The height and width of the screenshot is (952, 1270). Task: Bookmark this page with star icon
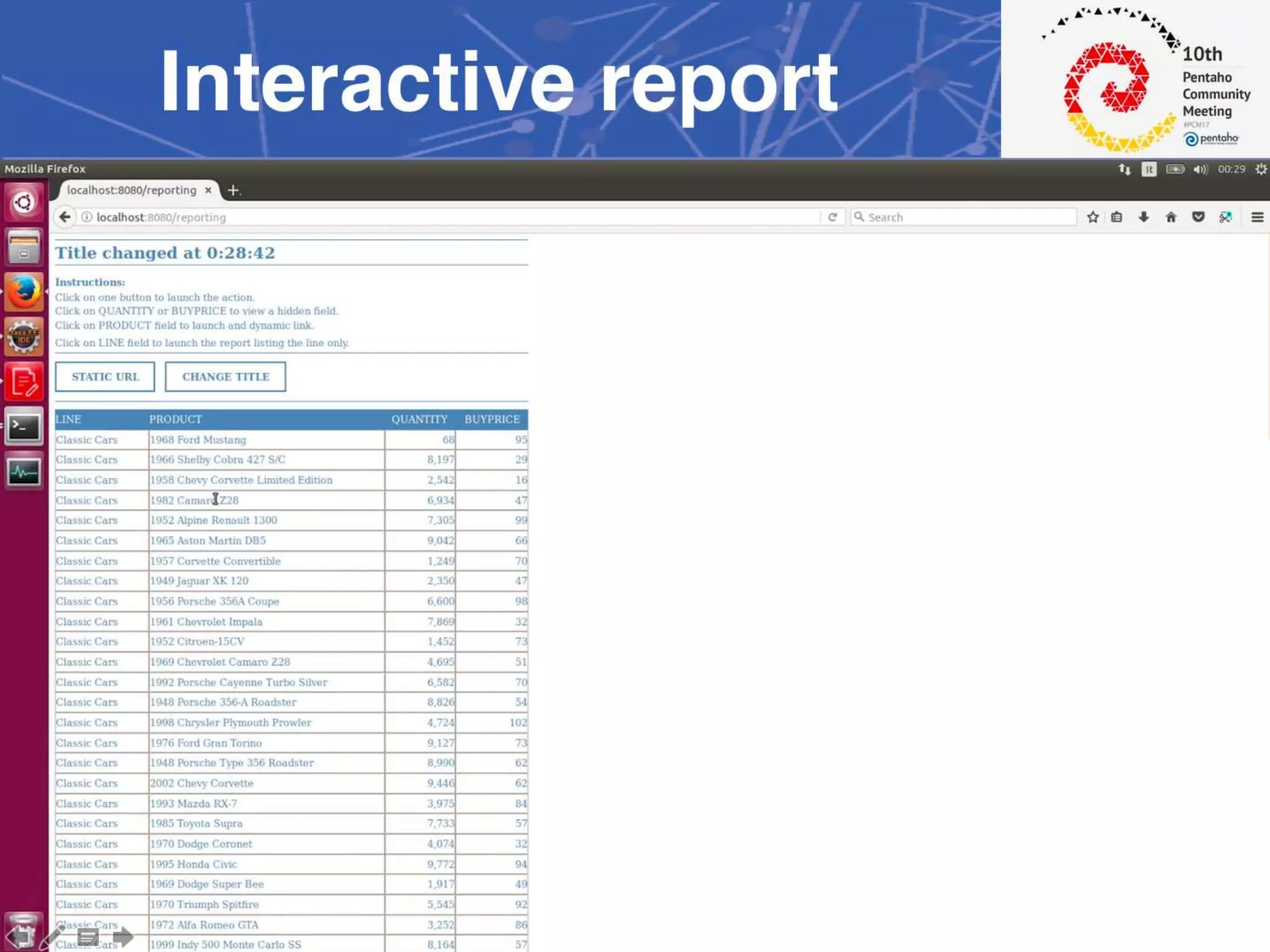tap(1093, 217)
